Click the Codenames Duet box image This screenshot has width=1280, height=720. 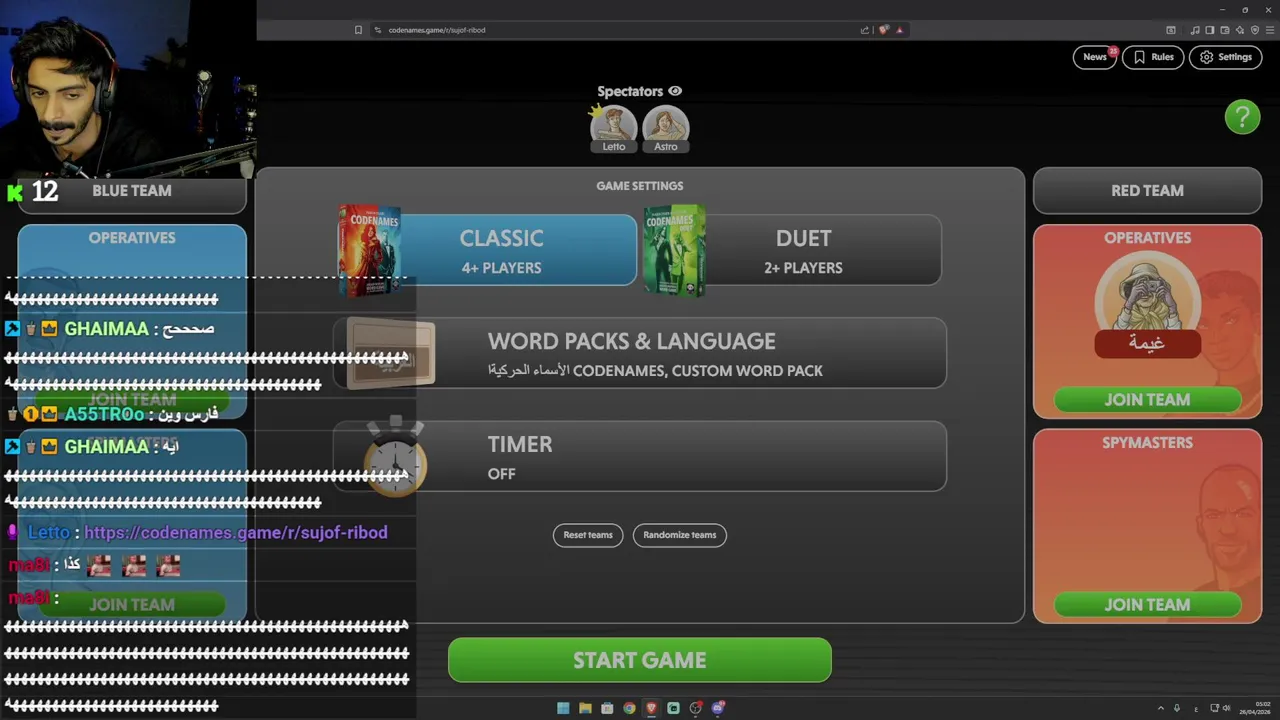click(x=675, y=250)
